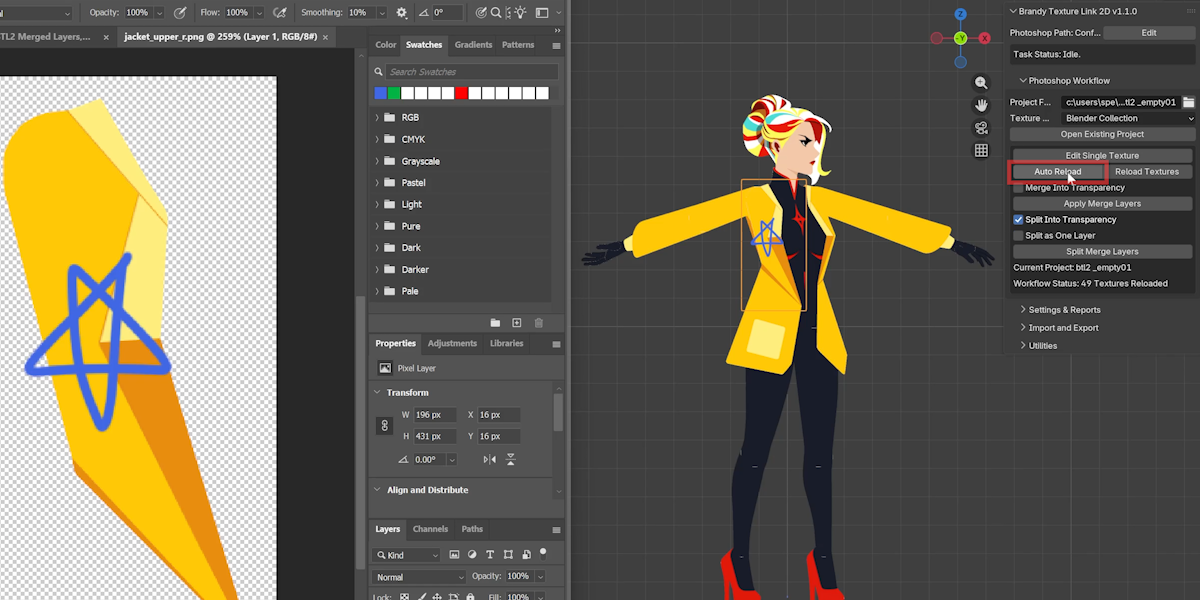
Task: Select the Blender viewport pan hand icon
Action: [981, 105]
